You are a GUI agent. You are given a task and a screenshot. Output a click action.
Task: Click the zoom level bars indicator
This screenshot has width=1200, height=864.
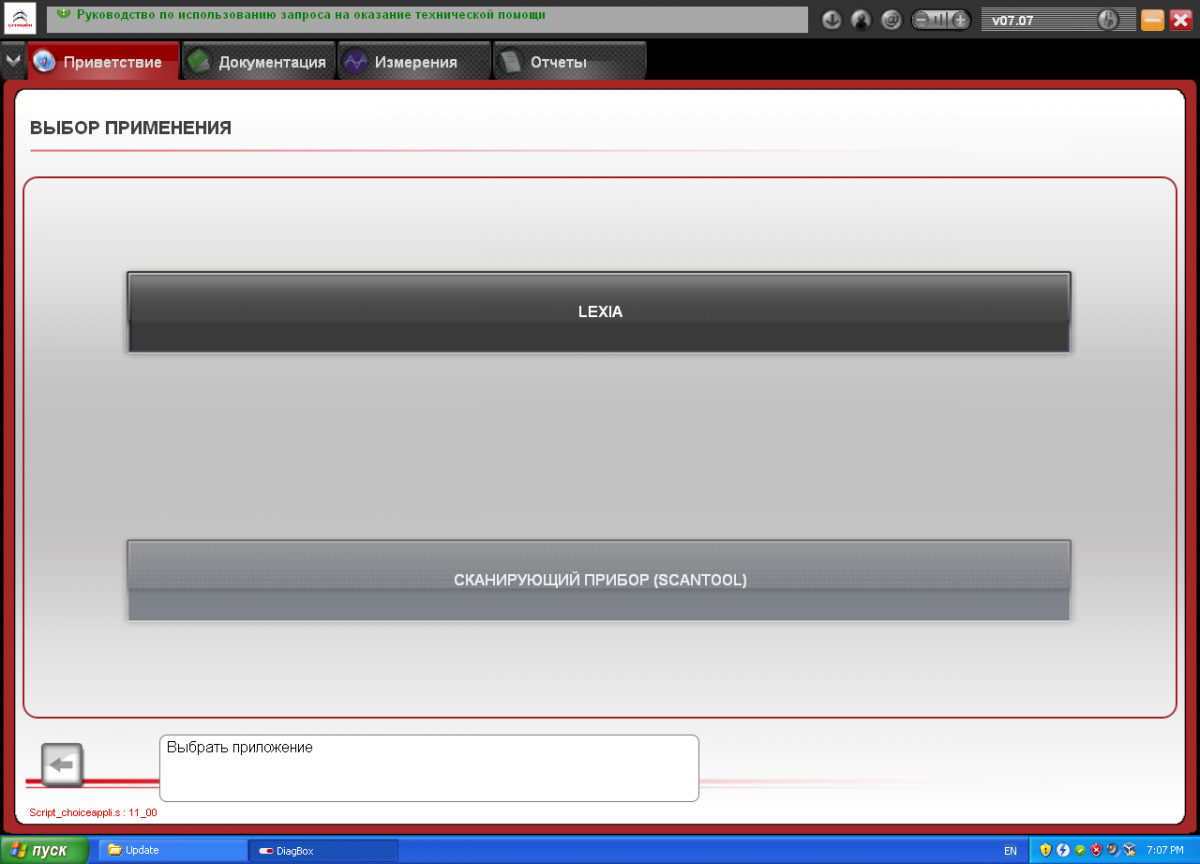pos(940,20)
